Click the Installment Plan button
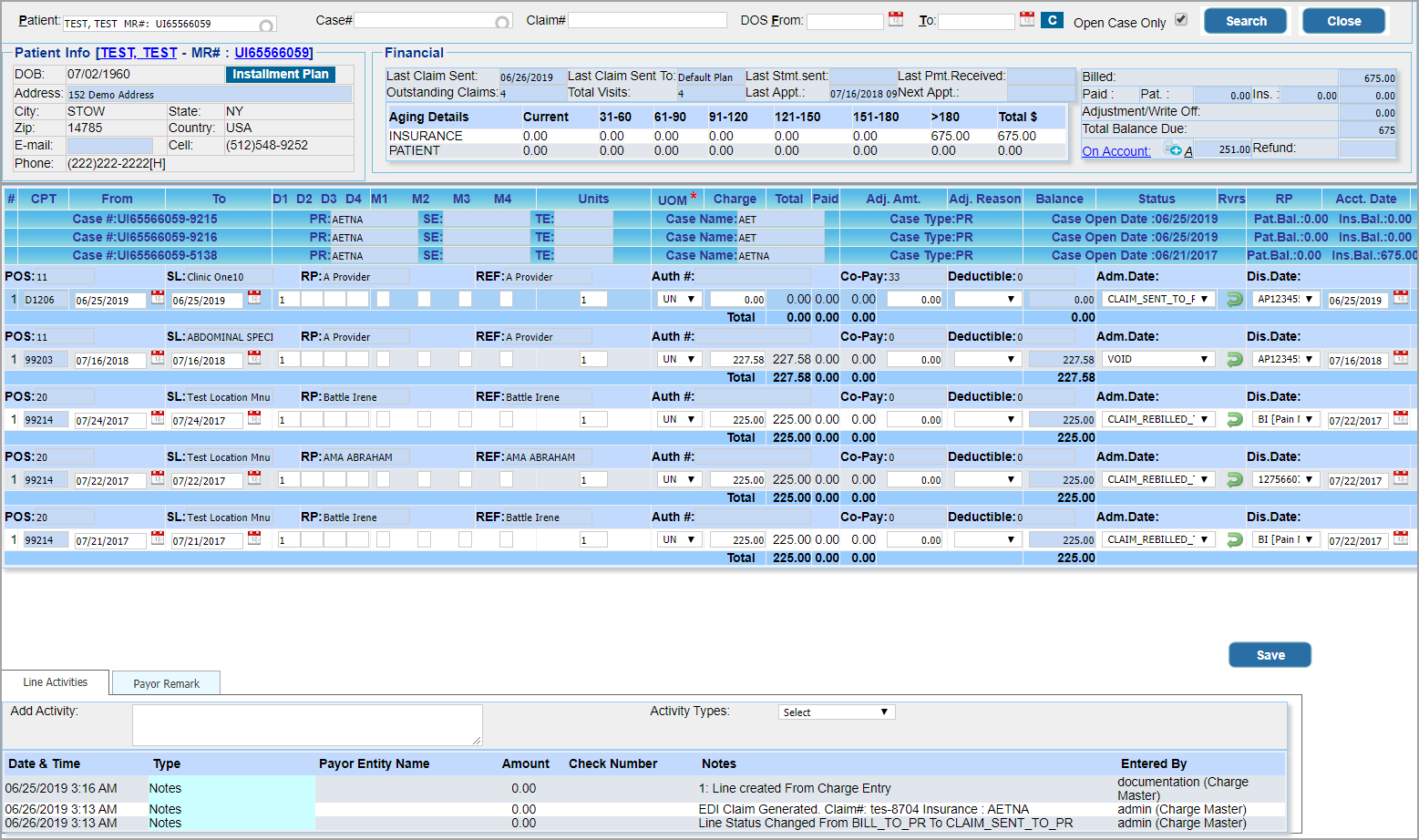The height and width of the screenshot is (840, 1419). pyautogui.click(x=280, y=75)
